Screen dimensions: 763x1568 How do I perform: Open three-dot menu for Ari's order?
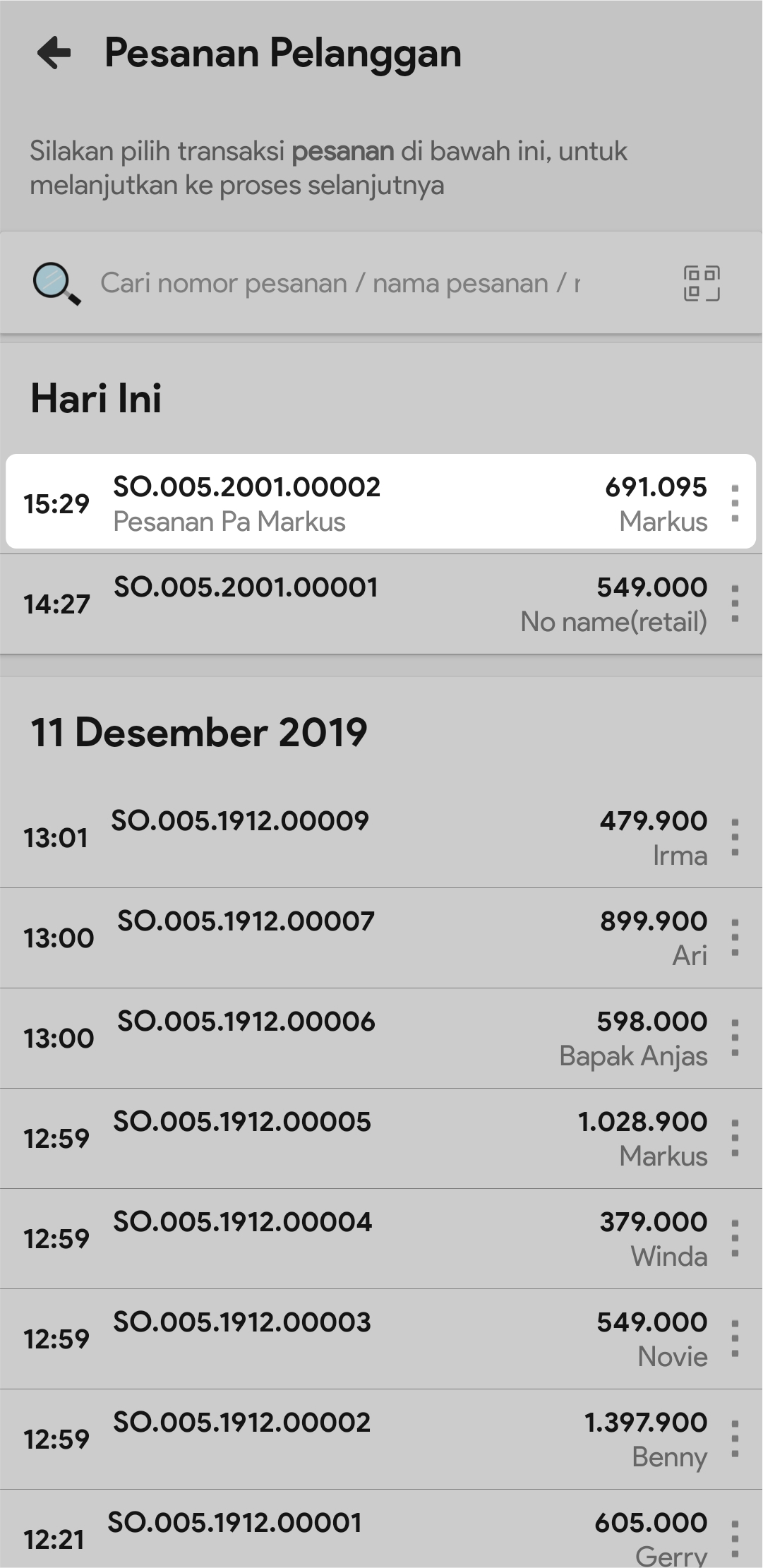tap(735, 938)
